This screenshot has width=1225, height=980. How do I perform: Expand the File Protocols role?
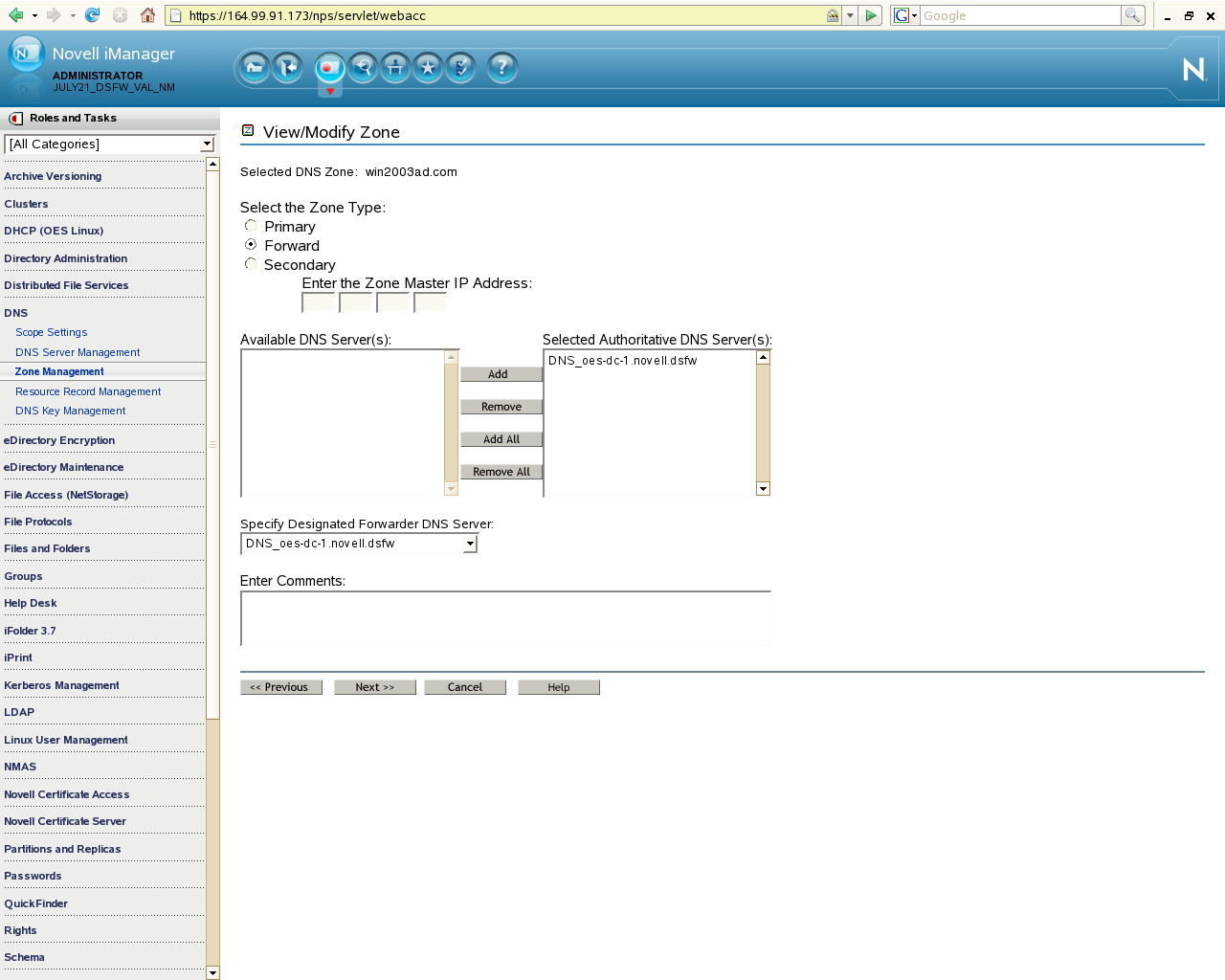pyautogui.click(x=38, y=522)
